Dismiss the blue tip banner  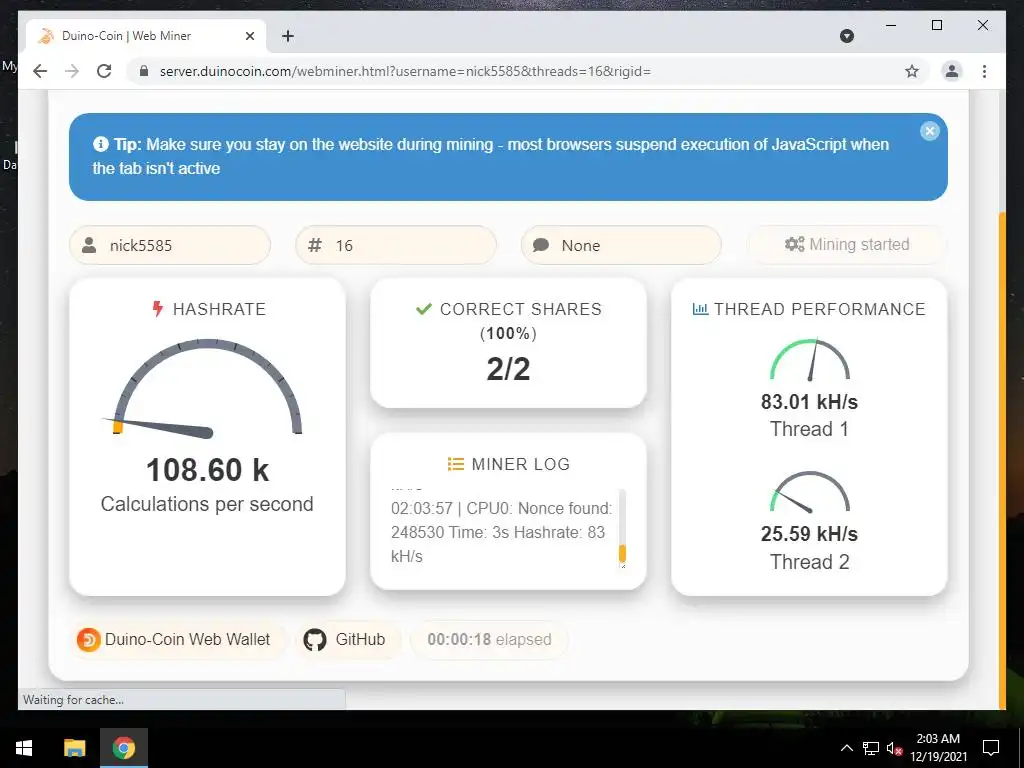pyautogui.click(x=929, y=131)
